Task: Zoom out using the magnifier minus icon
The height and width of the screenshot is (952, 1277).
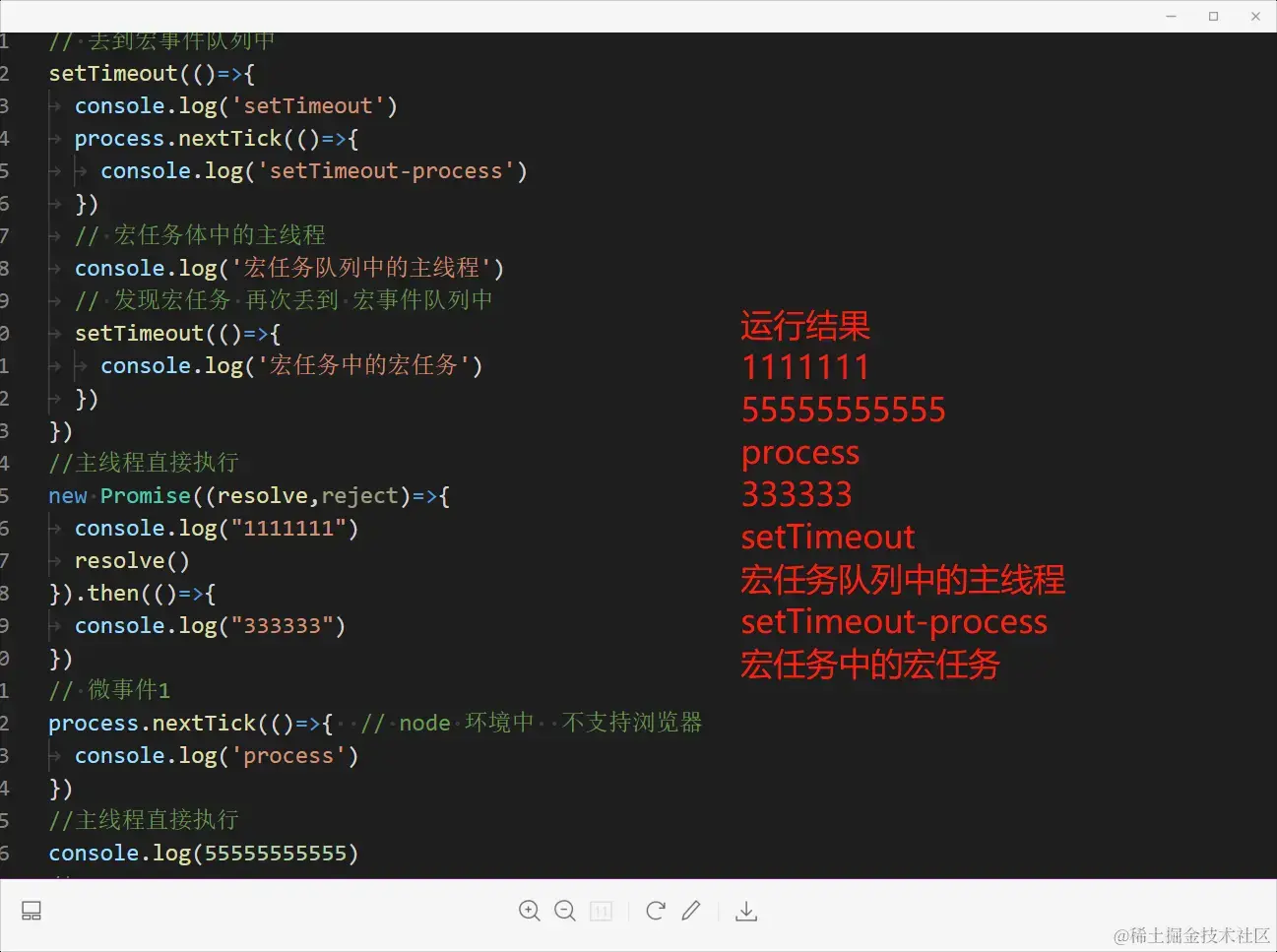Action: 565,911
